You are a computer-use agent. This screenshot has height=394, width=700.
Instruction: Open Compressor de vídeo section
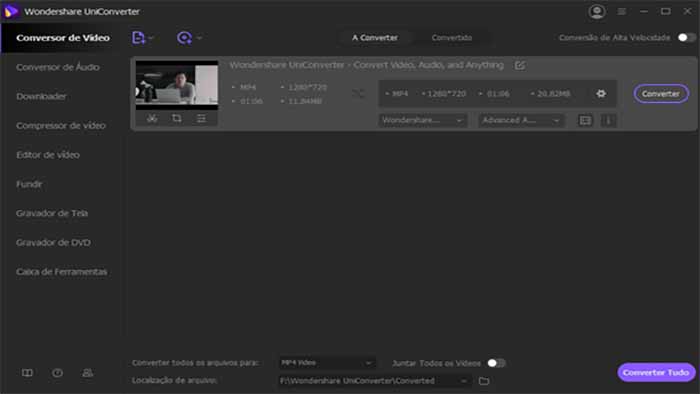click(x=61, y=126)
